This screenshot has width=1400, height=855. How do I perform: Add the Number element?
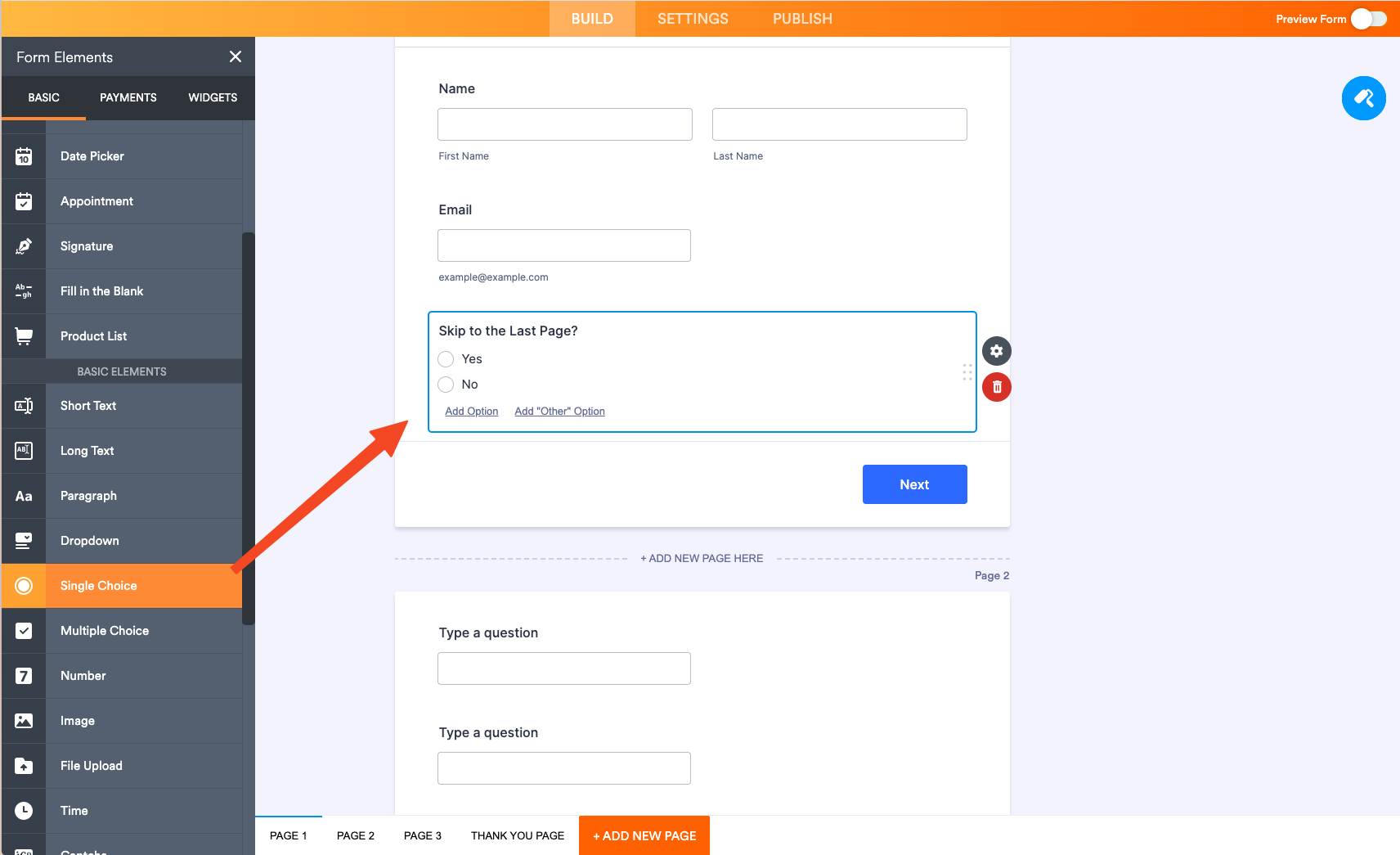click(x=122, y=676)
